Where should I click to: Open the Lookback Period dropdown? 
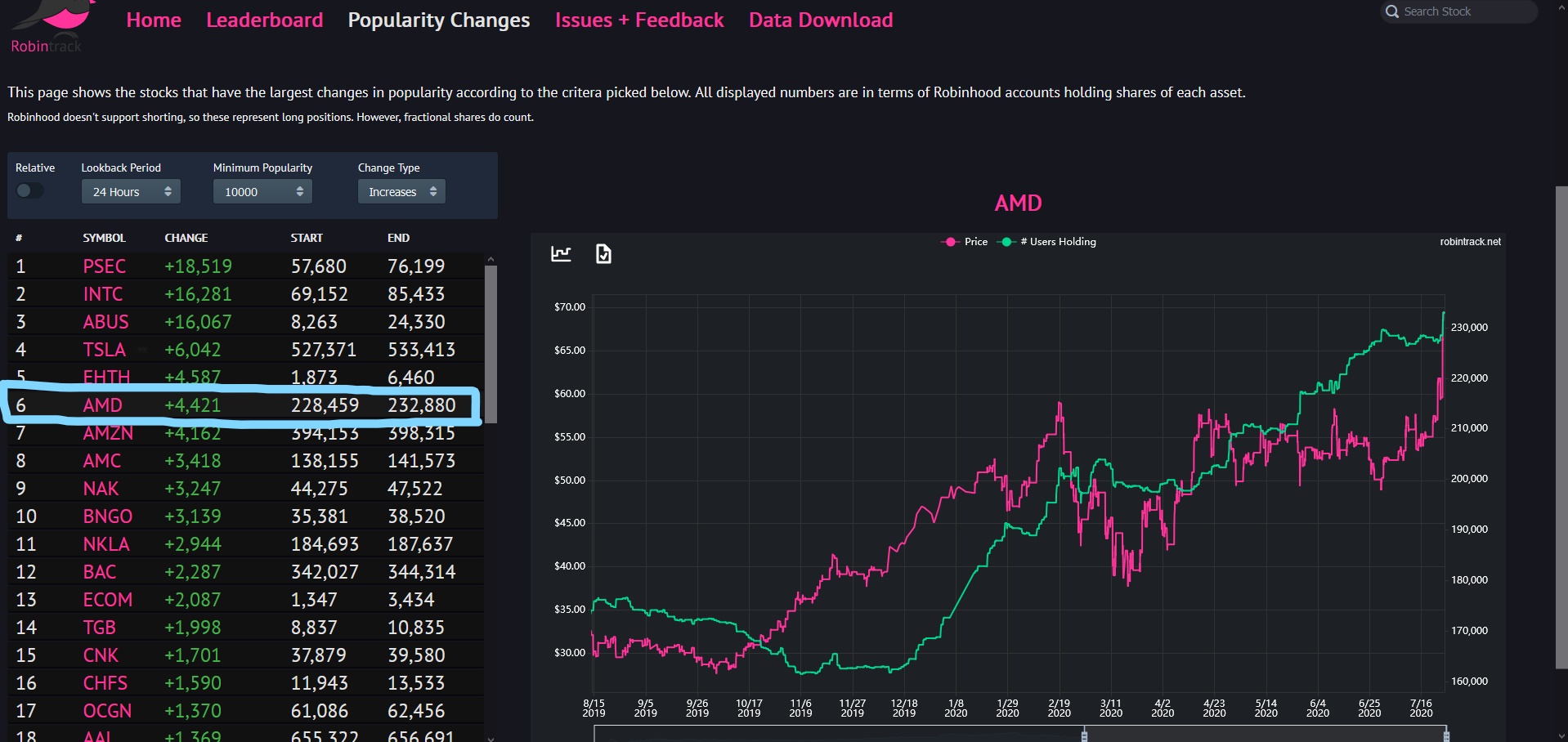(x=131, y=192)
